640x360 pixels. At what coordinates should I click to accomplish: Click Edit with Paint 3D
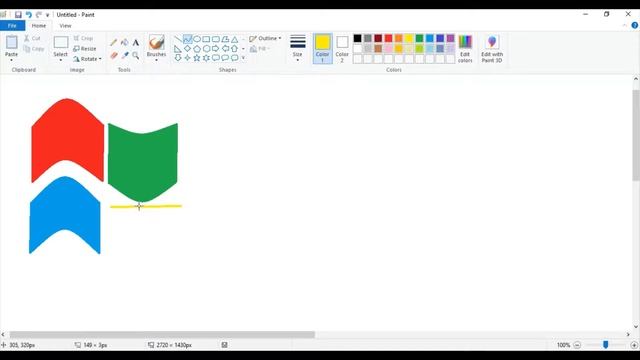[492, 49]
